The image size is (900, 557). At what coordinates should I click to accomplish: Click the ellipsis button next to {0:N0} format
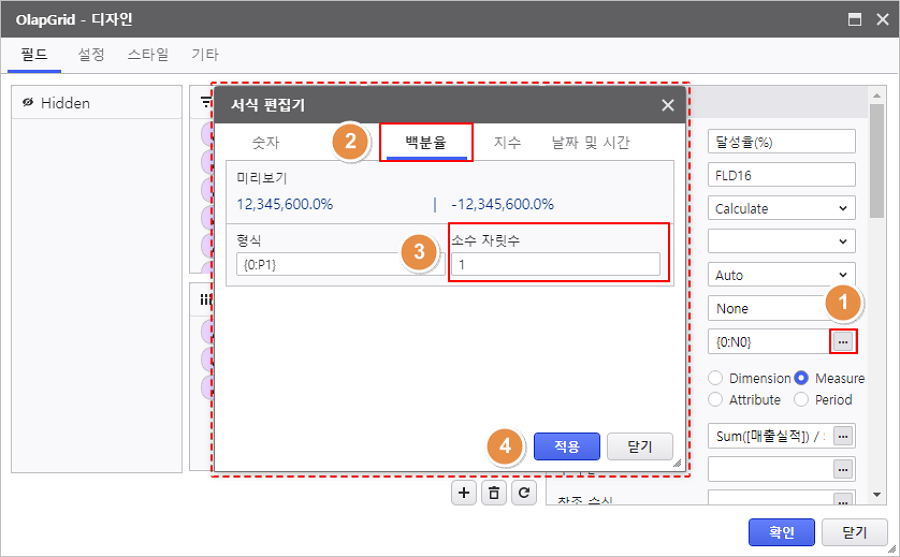[843, 342]
